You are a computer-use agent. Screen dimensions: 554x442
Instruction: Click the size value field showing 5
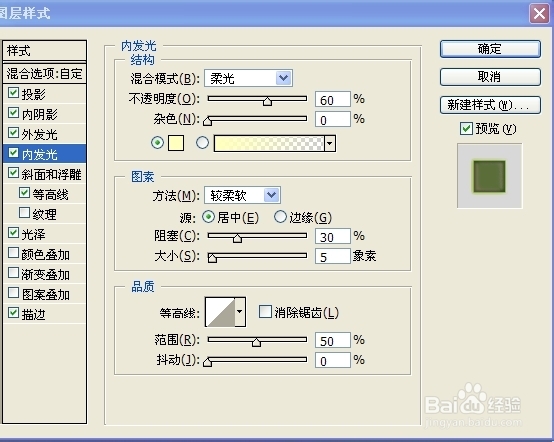point(332,257)
